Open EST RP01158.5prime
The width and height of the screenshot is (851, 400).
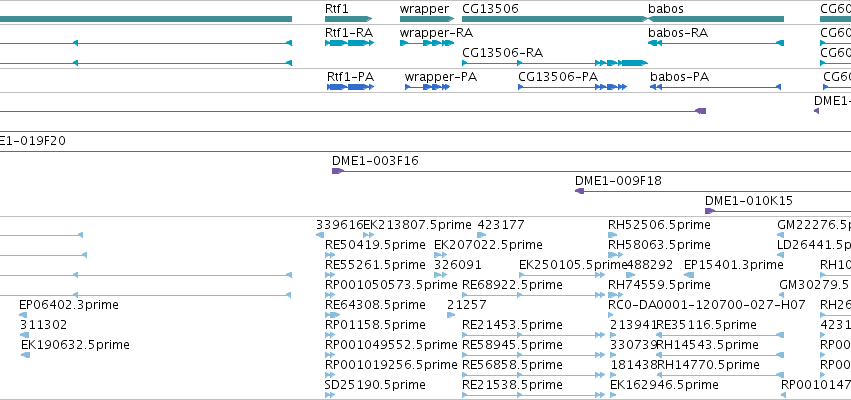pos(375,325)
